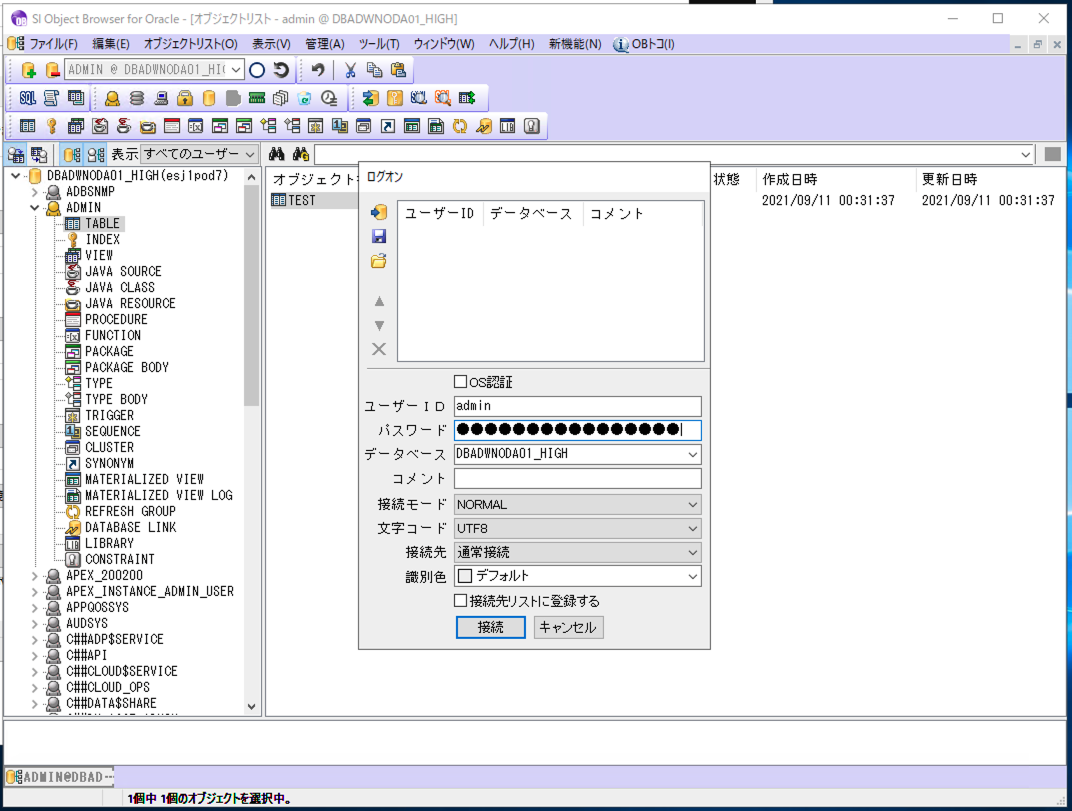This screenshot has width=1072, height=811.
Task: Click the save icon in the logon dialog
Action: coord(378,235)
